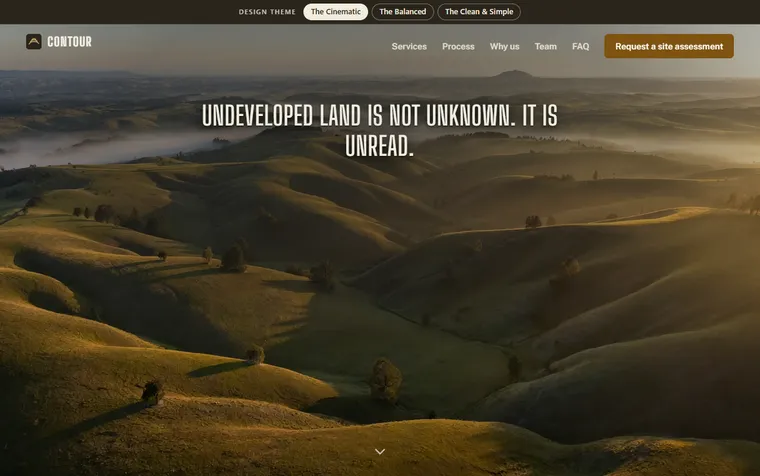Screen dimensions: 760x476
Task: Choose The Clean & Simple theme
Action: point(479,12)
